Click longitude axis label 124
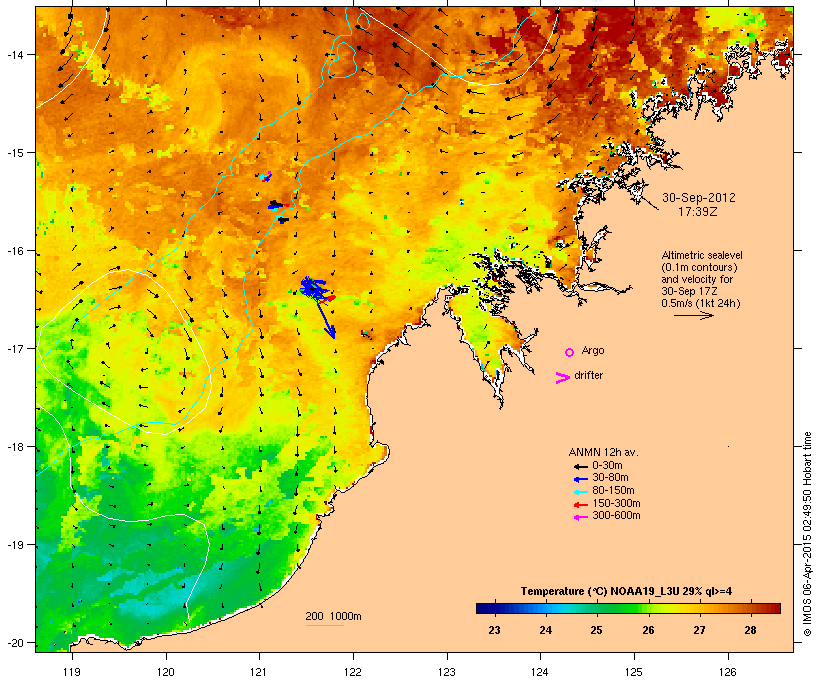 (x=540, y=672)
